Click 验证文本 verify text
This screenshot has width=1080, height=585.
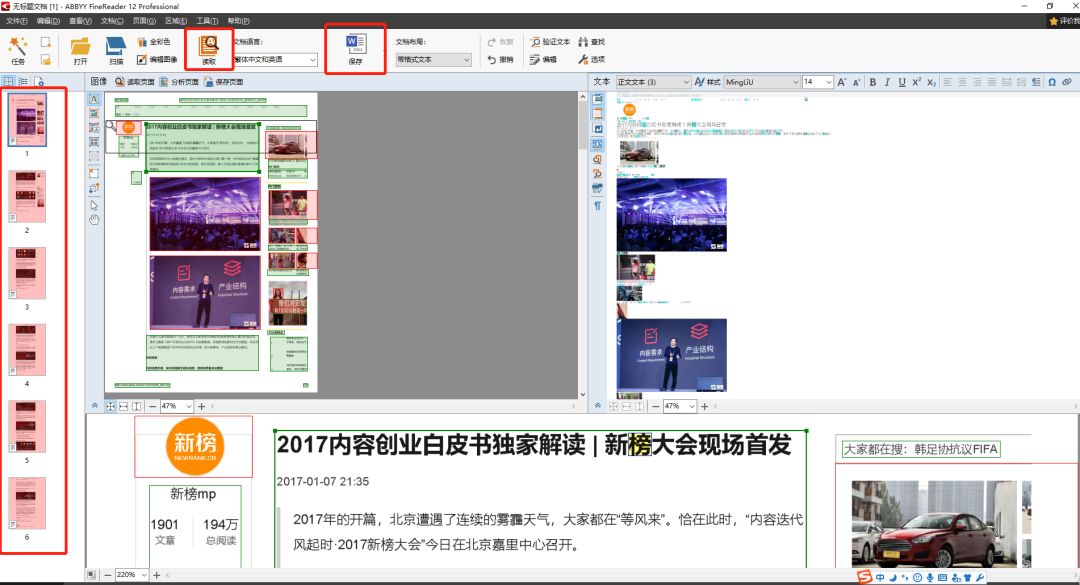[550, 42]
